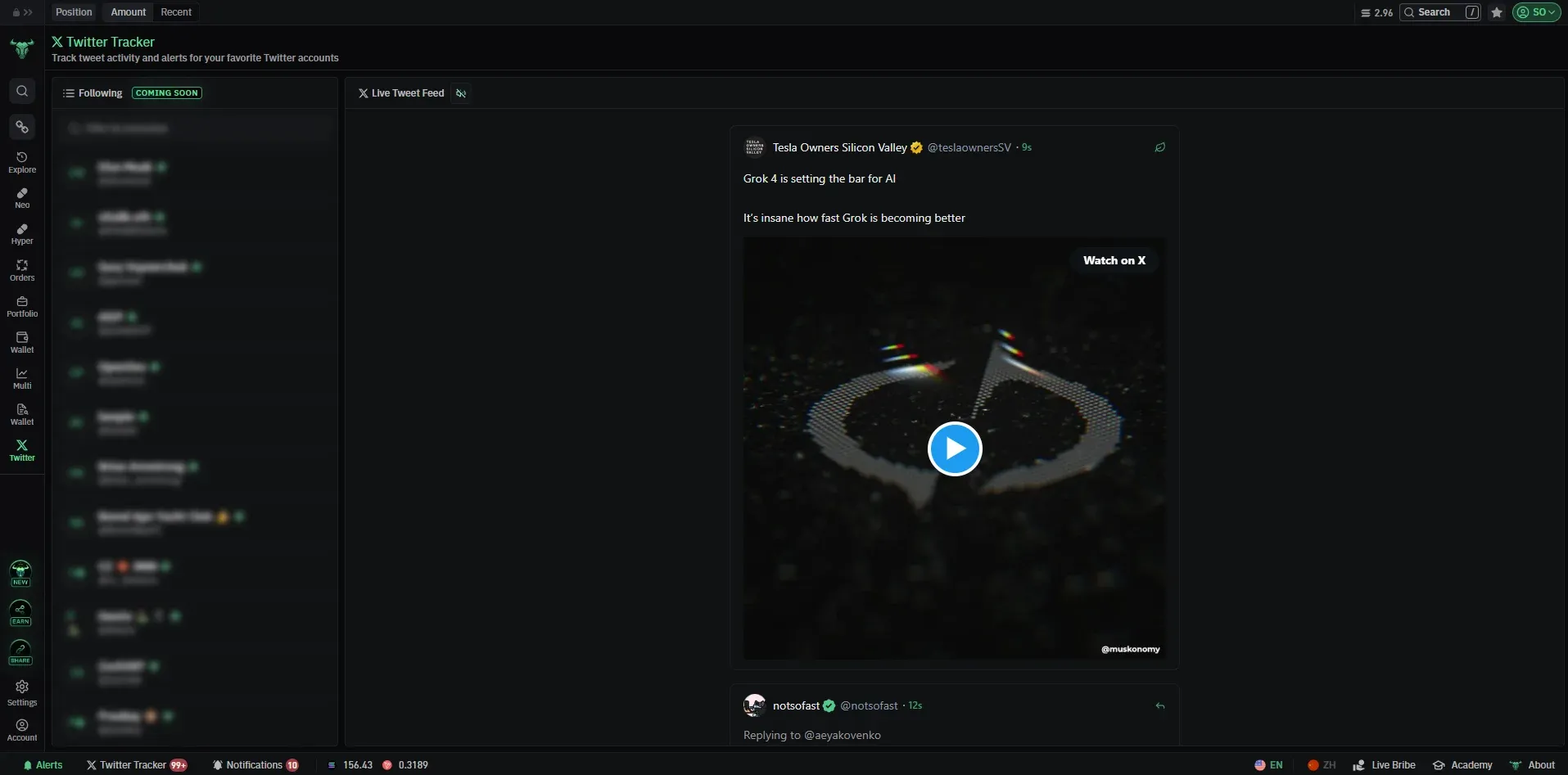The height and width of the screenshot is (775, 1568).
Task: Open the SO account dropdown
Action: [x=1537, y=12]
